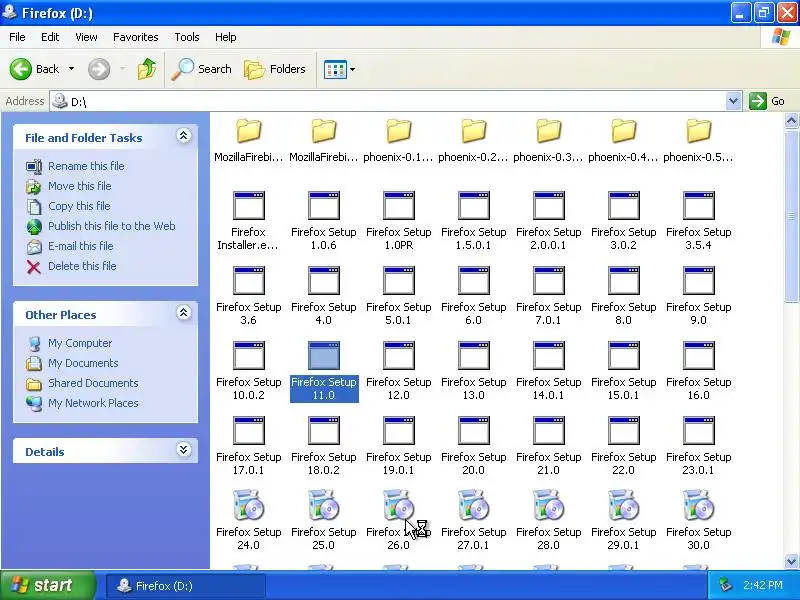The width and height of the screenshot is (800, 600).
Task: Select the Firefox Setup 4.0 icon
Action: click(323, 281)
